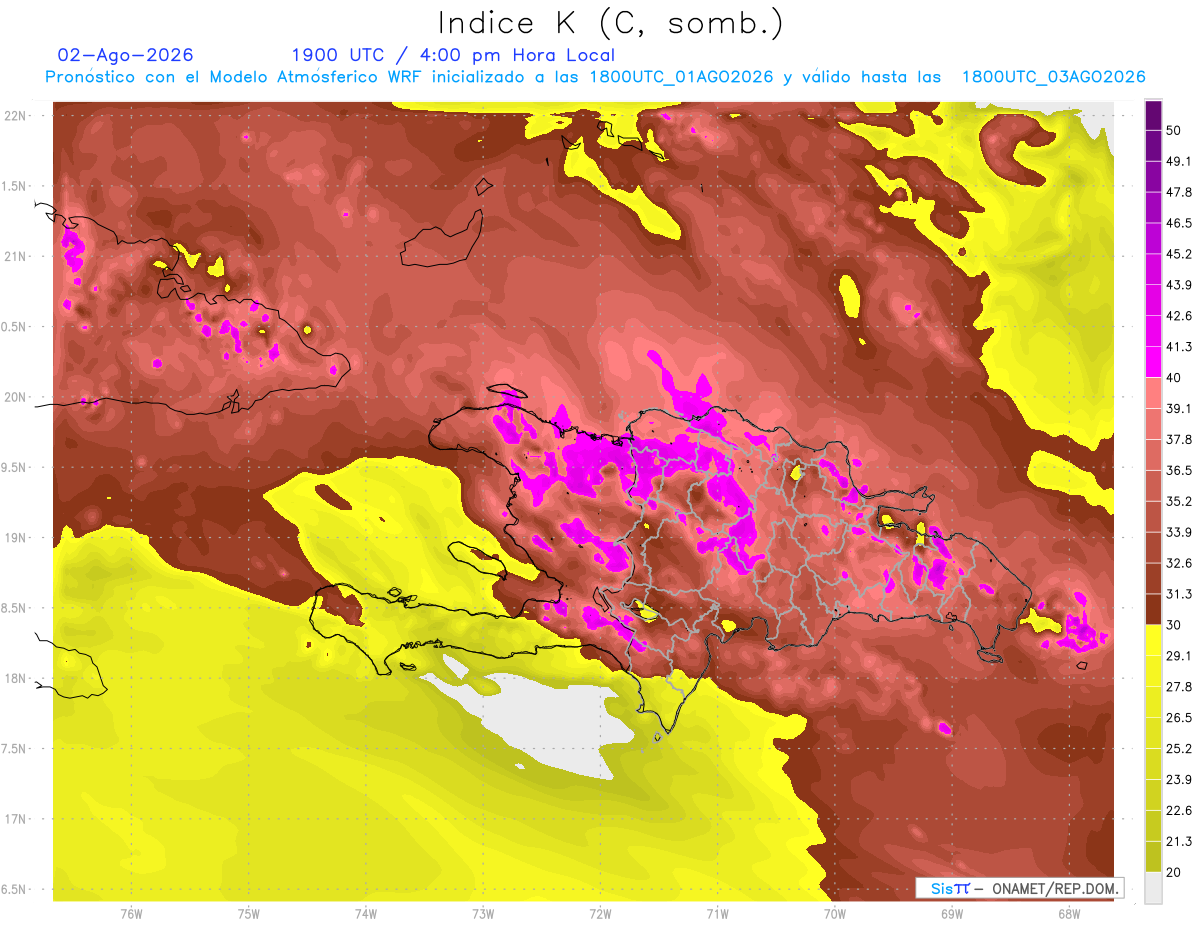This screenshot has height=927, width=1200.
Task: Click the colorbar value '25.2'
Action: [1179, 749]
